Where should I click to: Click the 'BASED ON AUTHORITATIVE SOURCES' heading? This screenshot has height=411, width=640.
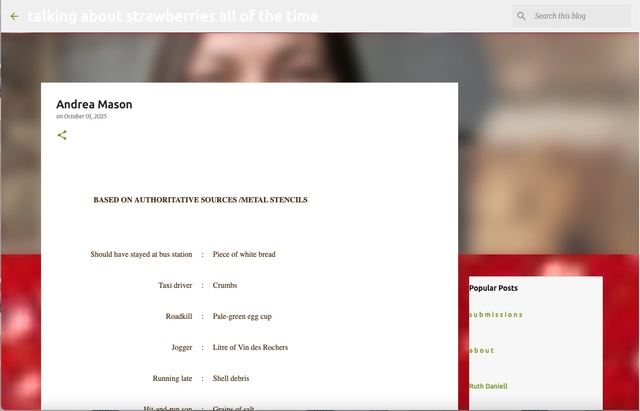tap(200, 200)
